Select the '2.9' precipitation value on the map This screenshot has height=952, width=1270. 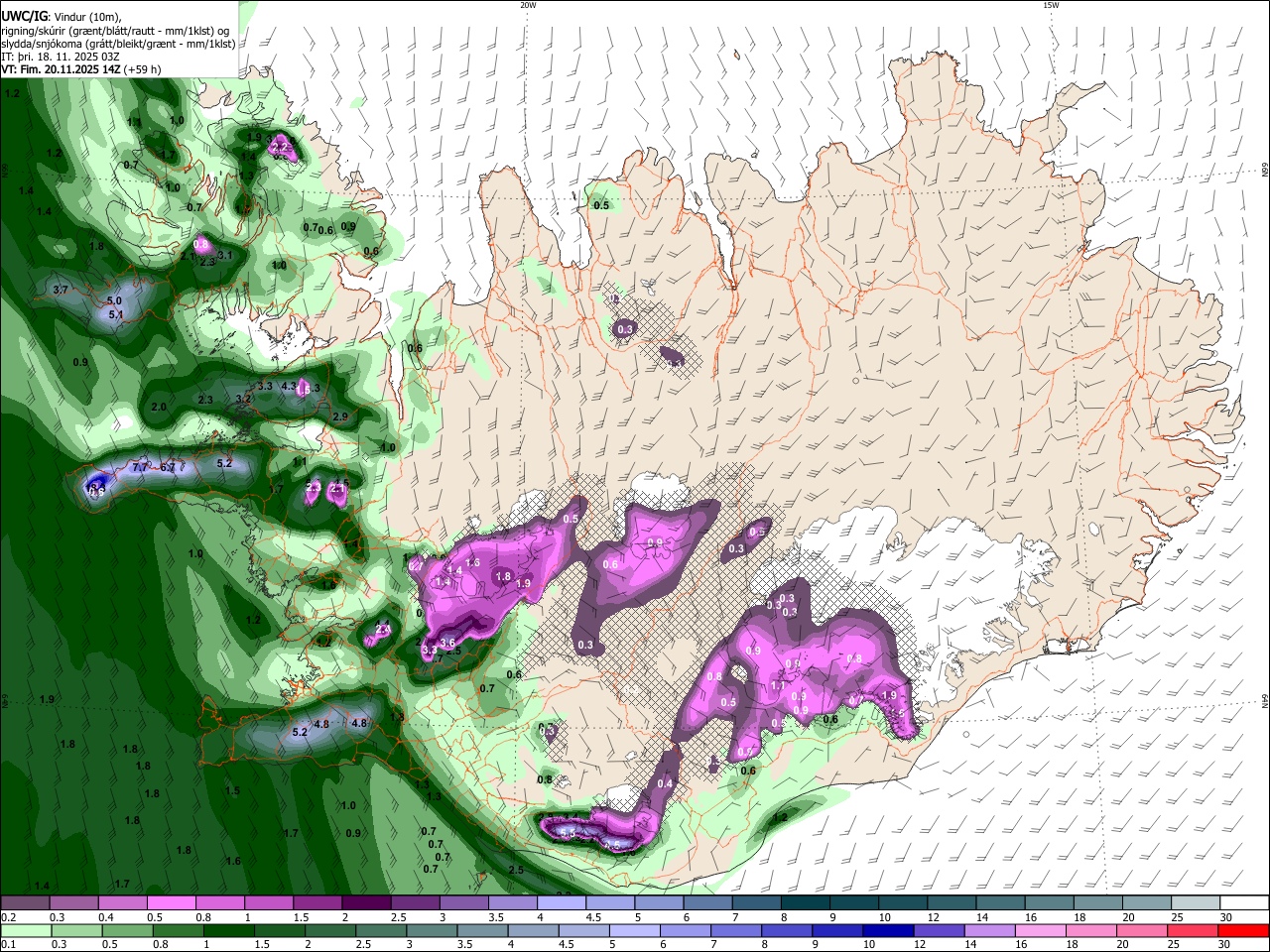point(340,416)
